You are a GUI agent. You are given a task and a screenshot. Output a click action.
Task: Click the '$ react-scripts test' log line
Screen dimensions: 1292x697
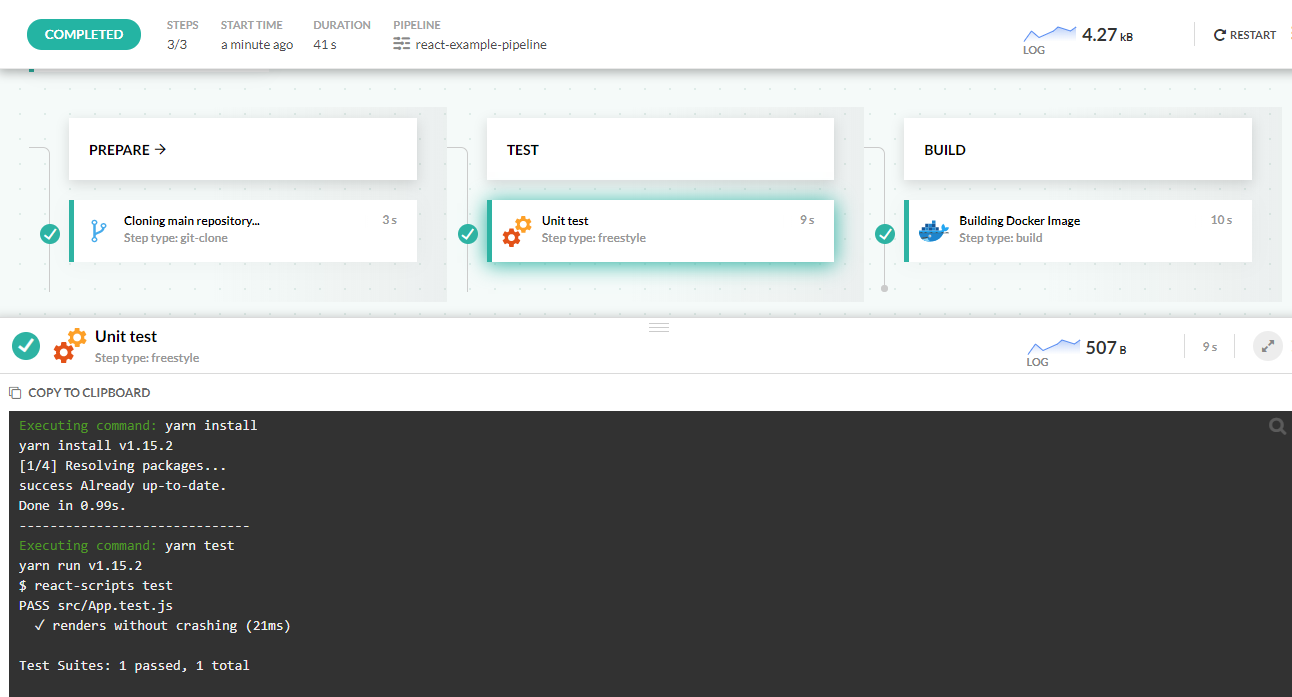(x=96, y=585)
